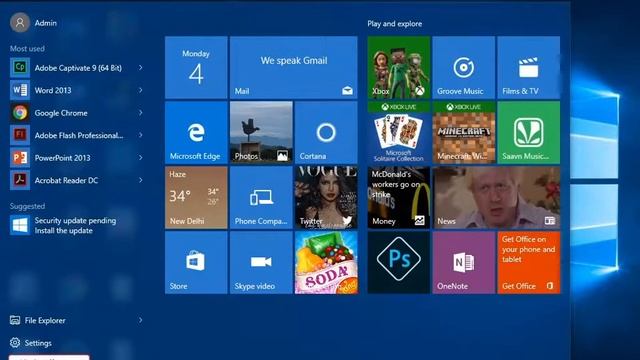Viewport: 640px width, 360px height.
Task: Launch Microsoft Solitaire Collection tile
Action: point(398,133)
